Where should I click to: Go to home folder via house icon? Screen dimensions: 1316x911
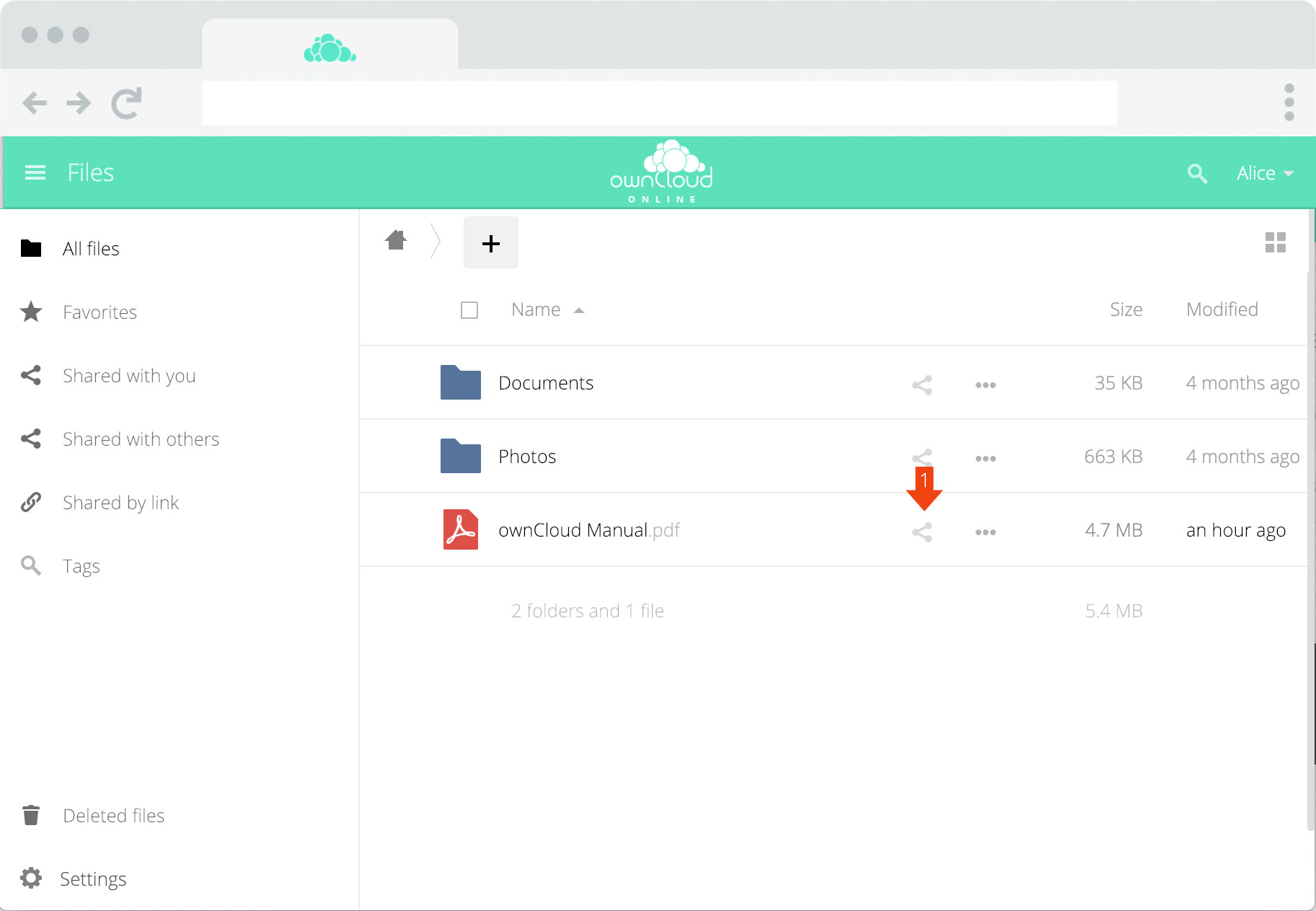pyautogui.click(x=396, y=240)
